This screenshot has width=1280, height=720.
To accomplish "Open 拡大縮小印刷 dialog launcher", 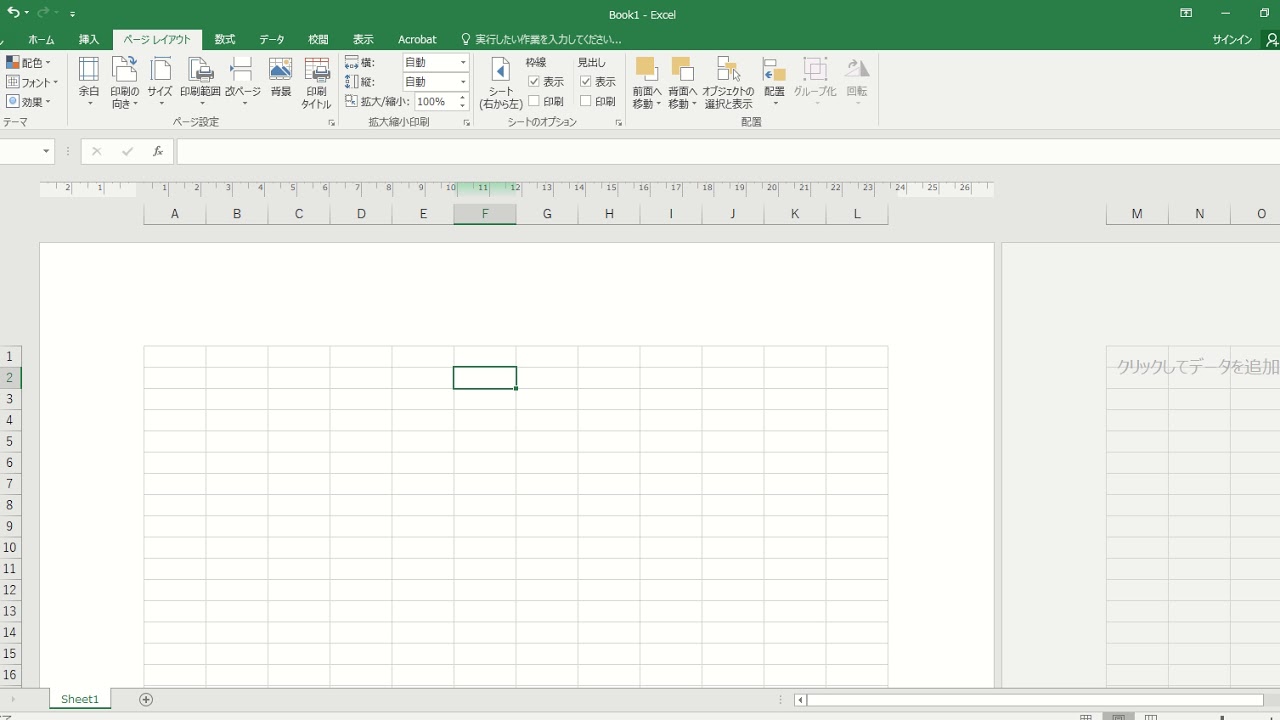I will 466,123.
